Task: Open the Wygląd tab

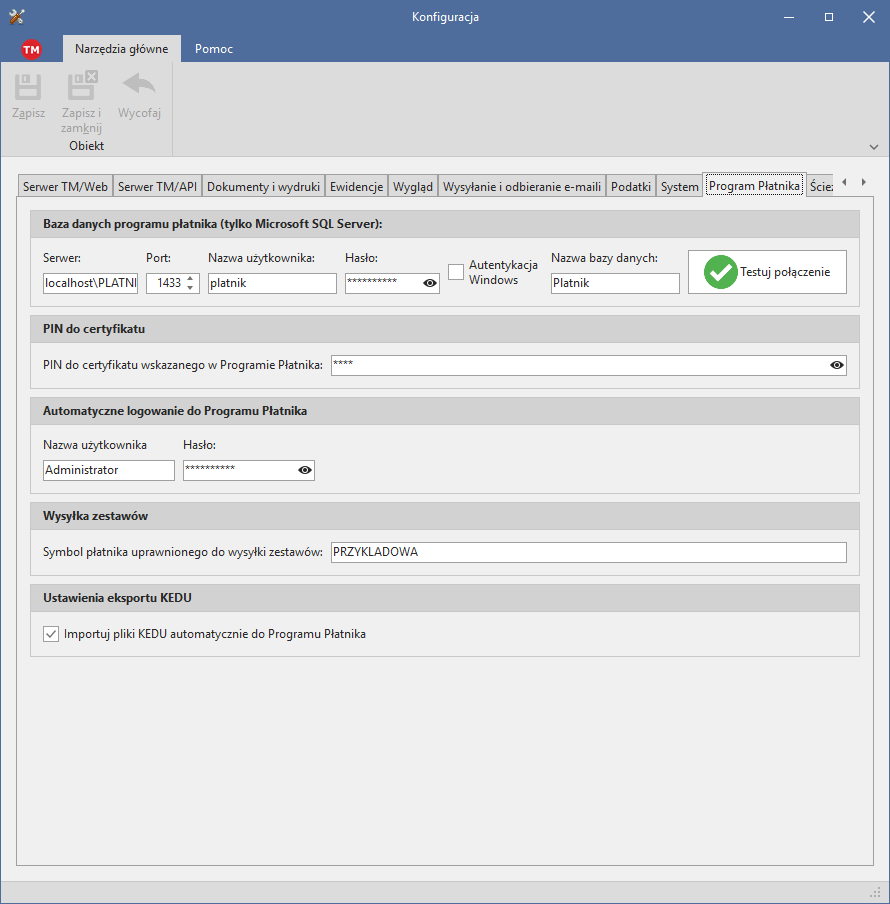Action: pos(413,186)
